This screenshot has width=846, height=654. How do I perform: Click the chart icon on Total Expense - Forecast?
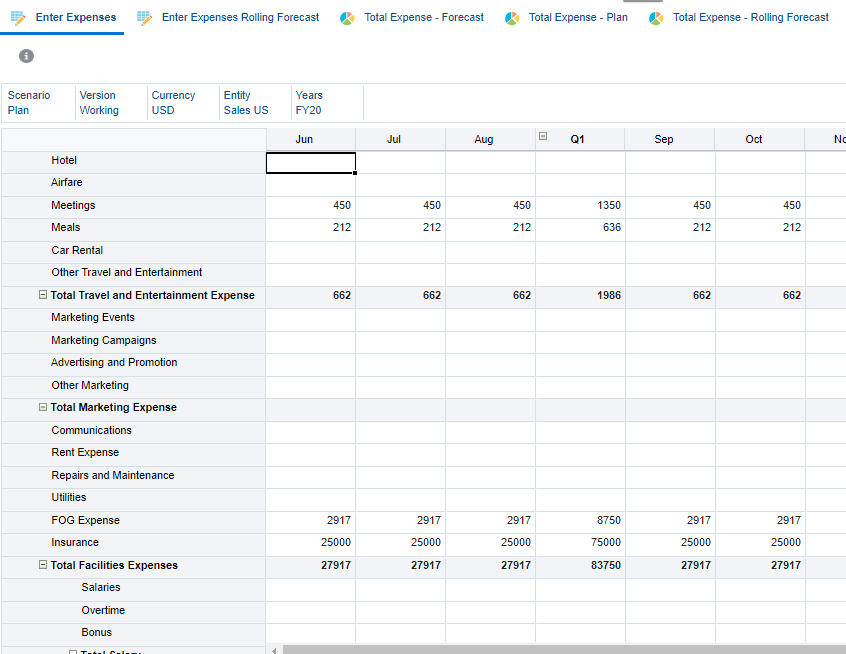[x=348, y=17]
